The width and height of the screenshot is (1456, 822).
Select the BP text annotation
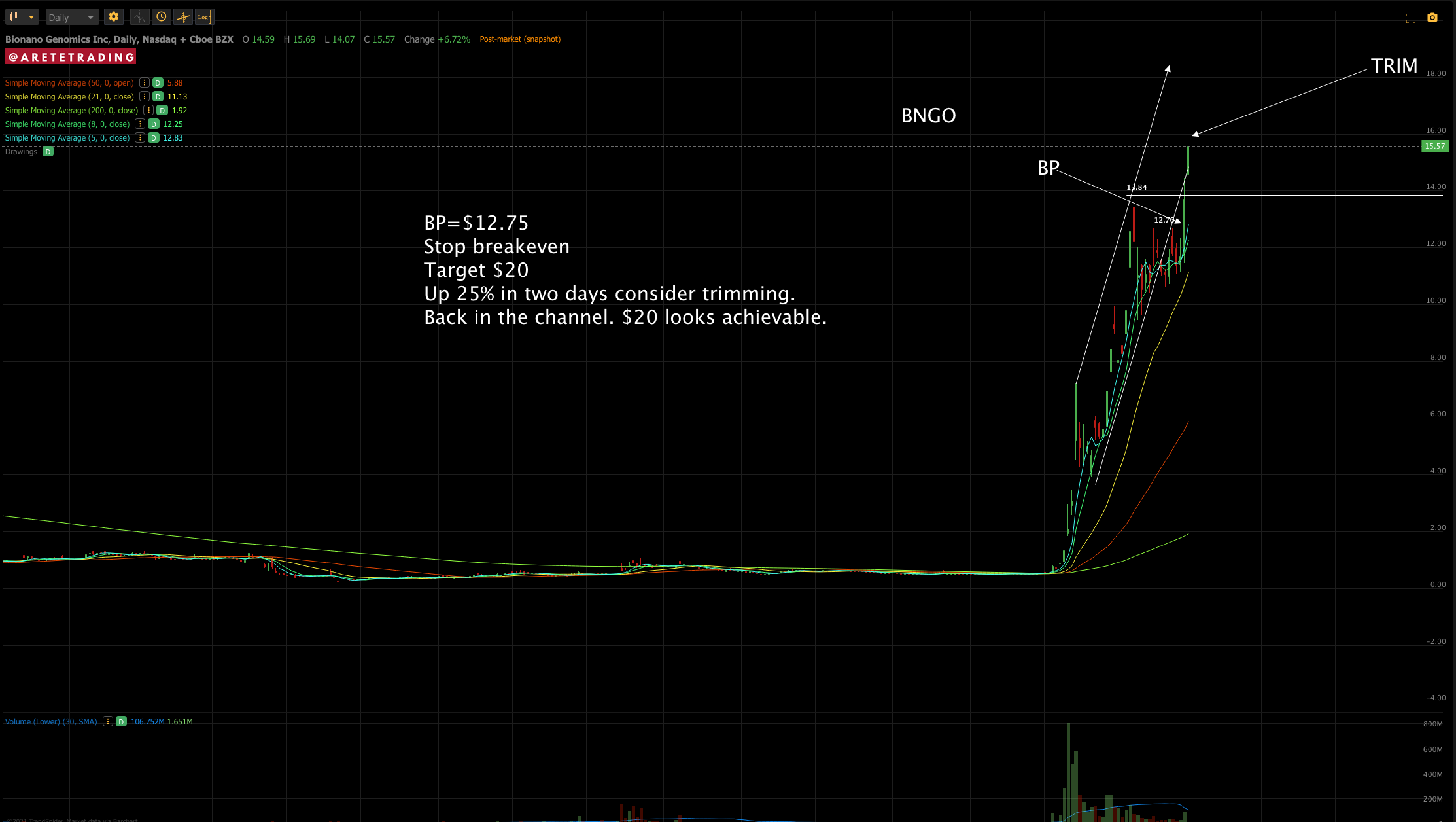coord(1049,168)
